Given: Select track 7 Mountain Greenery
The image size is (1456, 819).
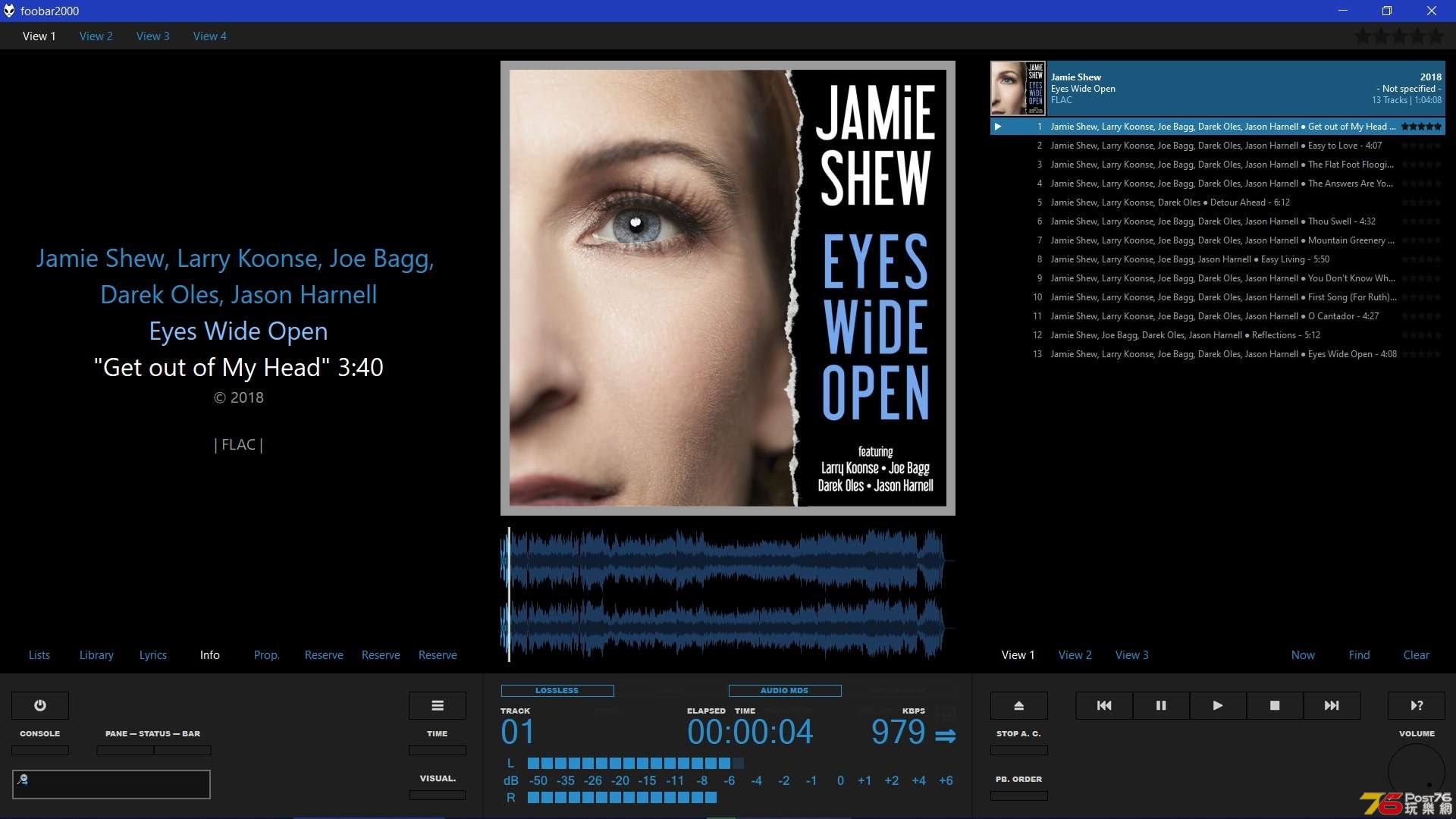Looking at the screenshot, I should pyautogui.click(x=1217, y=240).
